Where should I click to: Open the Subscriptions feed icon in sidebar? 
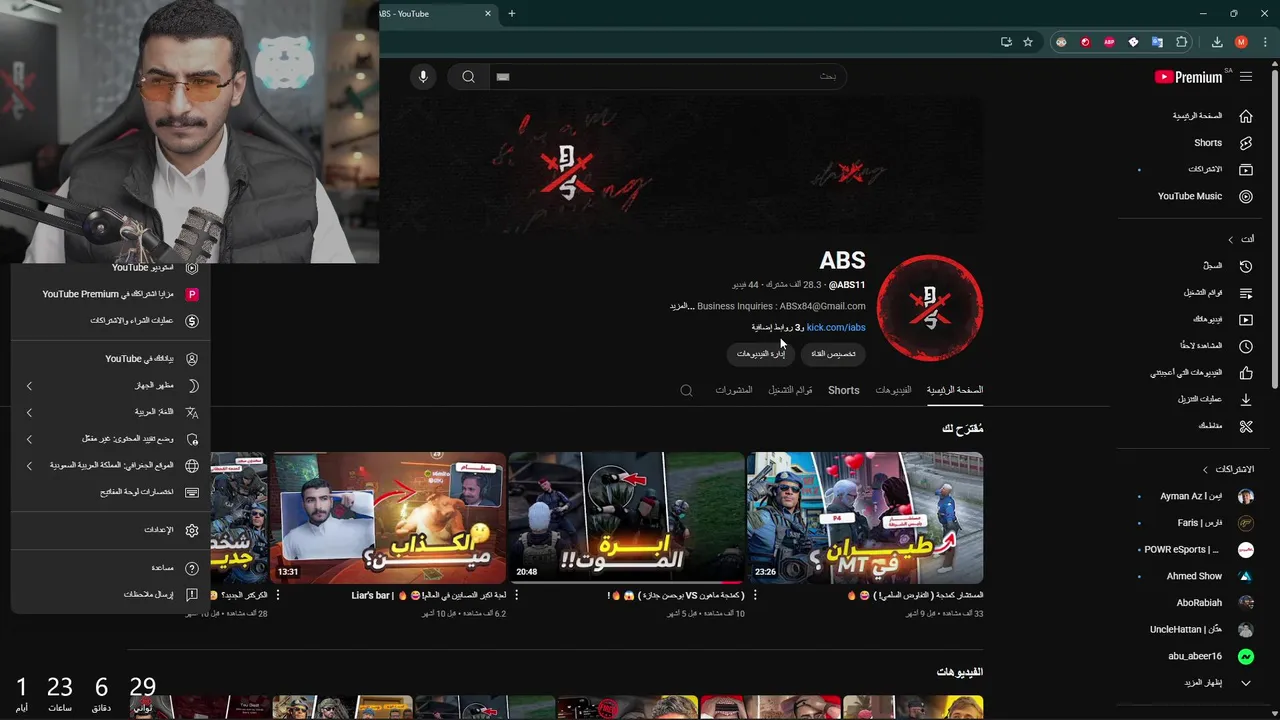[x=1246, y=170]
